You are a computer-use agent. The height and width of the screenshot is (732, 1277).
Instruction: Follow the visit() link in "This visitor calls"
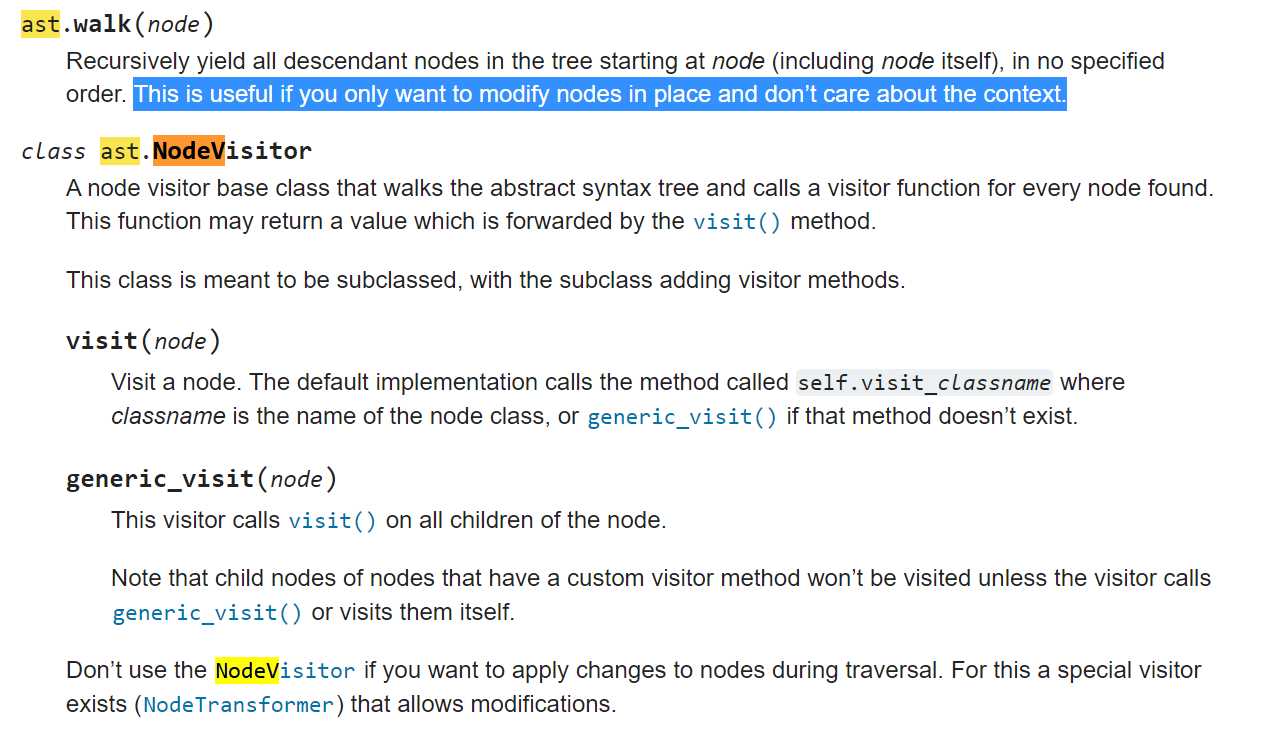pyautogui.click(x=332, y=521)
